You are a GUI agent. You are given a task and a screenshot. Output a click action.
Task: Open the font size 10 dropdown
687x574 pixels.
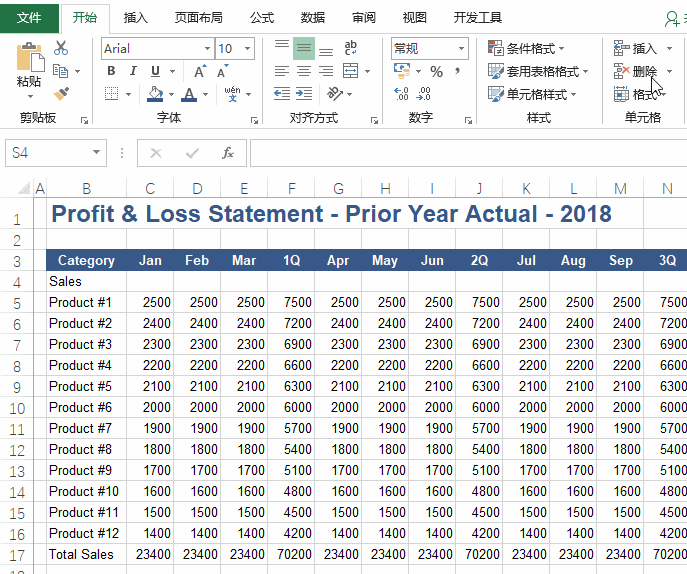point(248,48)
